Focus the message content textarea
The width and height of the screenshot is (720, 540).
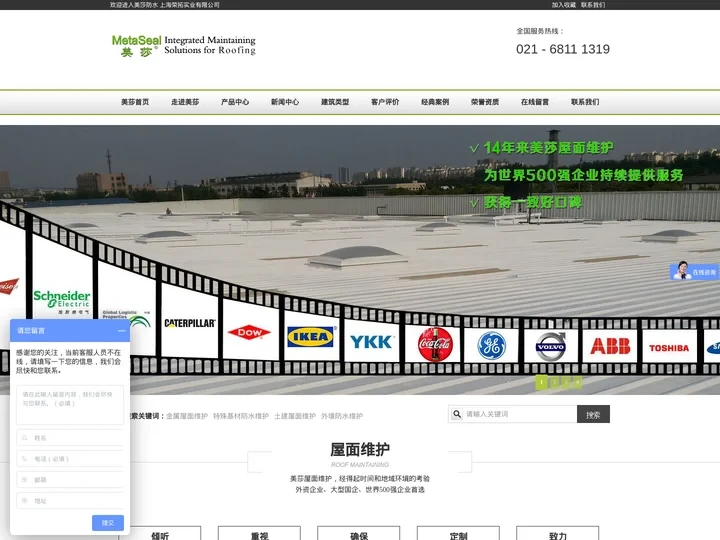pyautogui.click(x=70, y=405)
